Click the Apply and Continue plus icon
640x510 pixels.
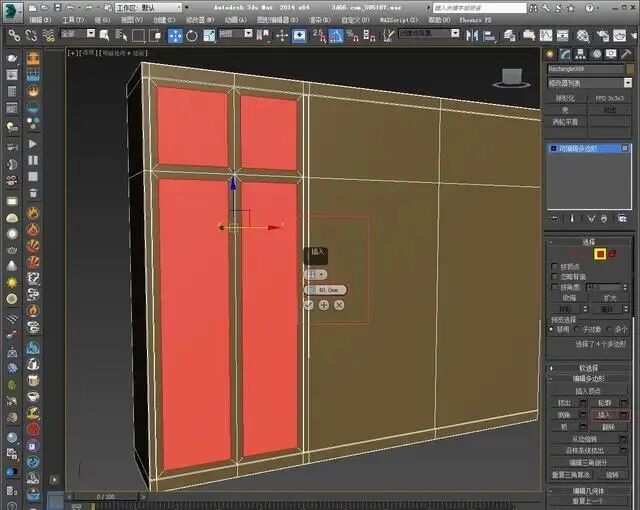pos(324,305)
